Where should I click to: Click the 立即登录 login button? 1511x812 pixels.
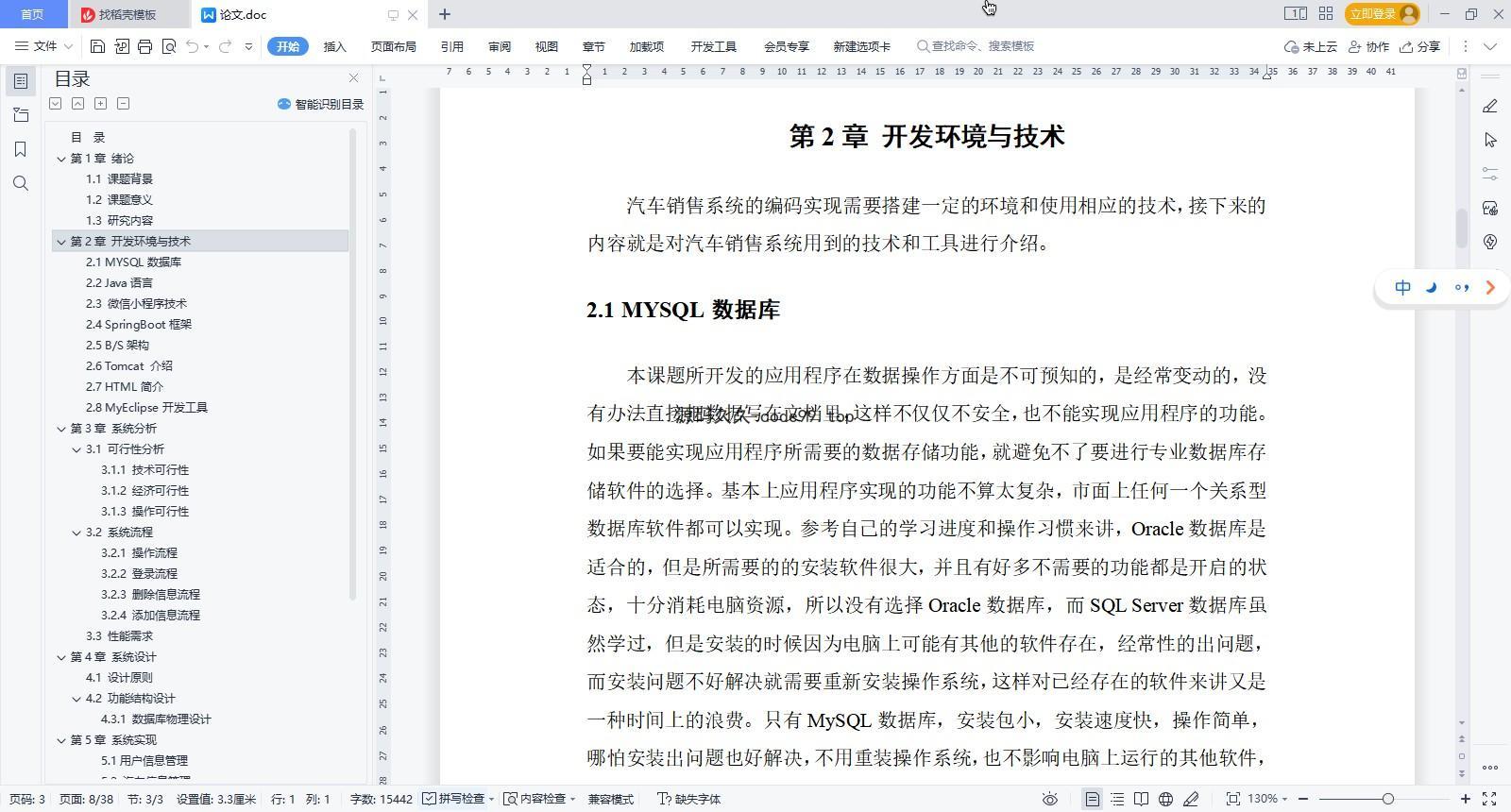(x=1383, y=13)
